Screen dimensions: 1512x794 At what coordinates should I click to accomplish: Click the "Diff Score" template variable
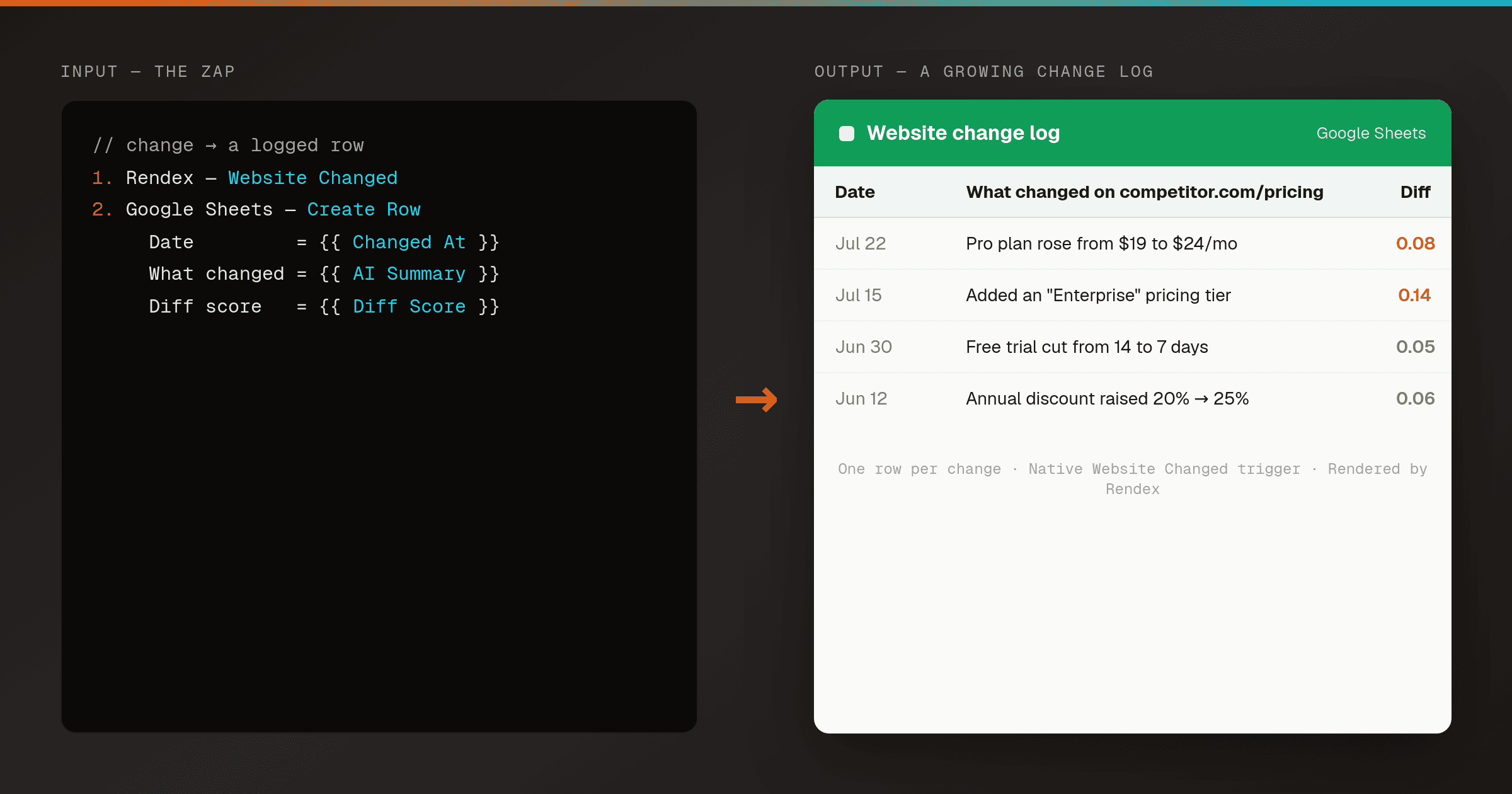tap(409, 307)
